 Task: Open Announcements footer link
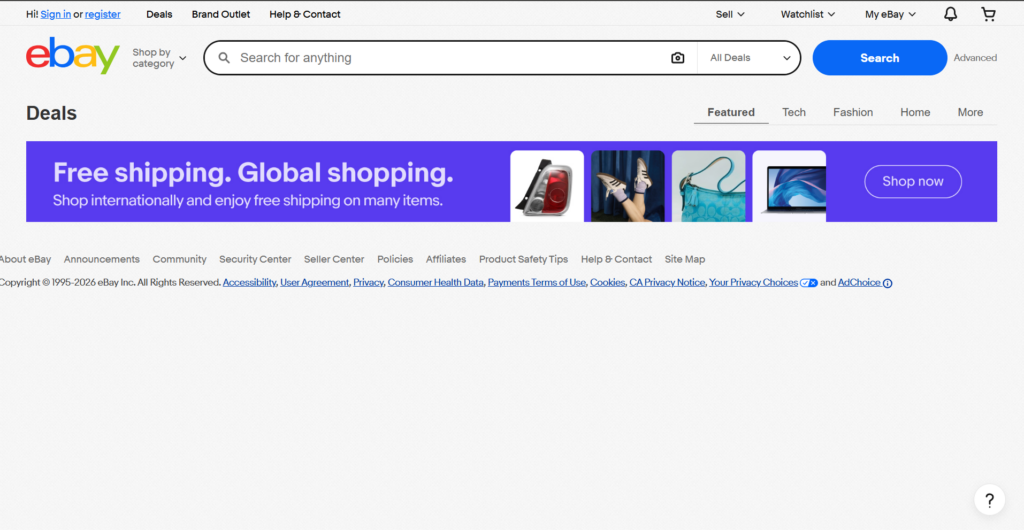101,259
